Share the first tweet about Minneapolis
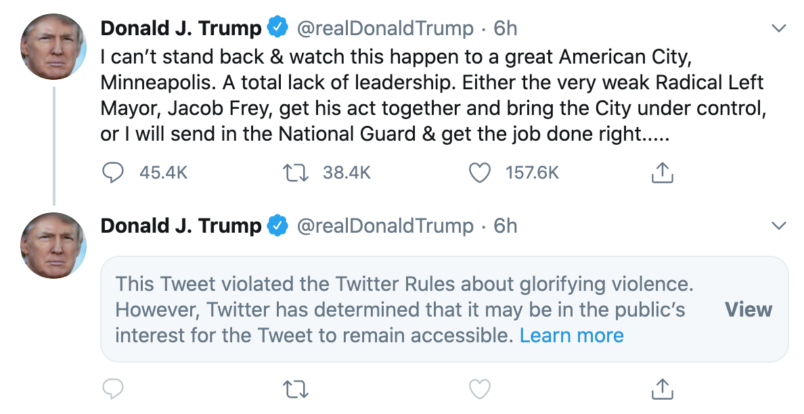This screenshot has height=414, width=804. (x=660, y=173)
